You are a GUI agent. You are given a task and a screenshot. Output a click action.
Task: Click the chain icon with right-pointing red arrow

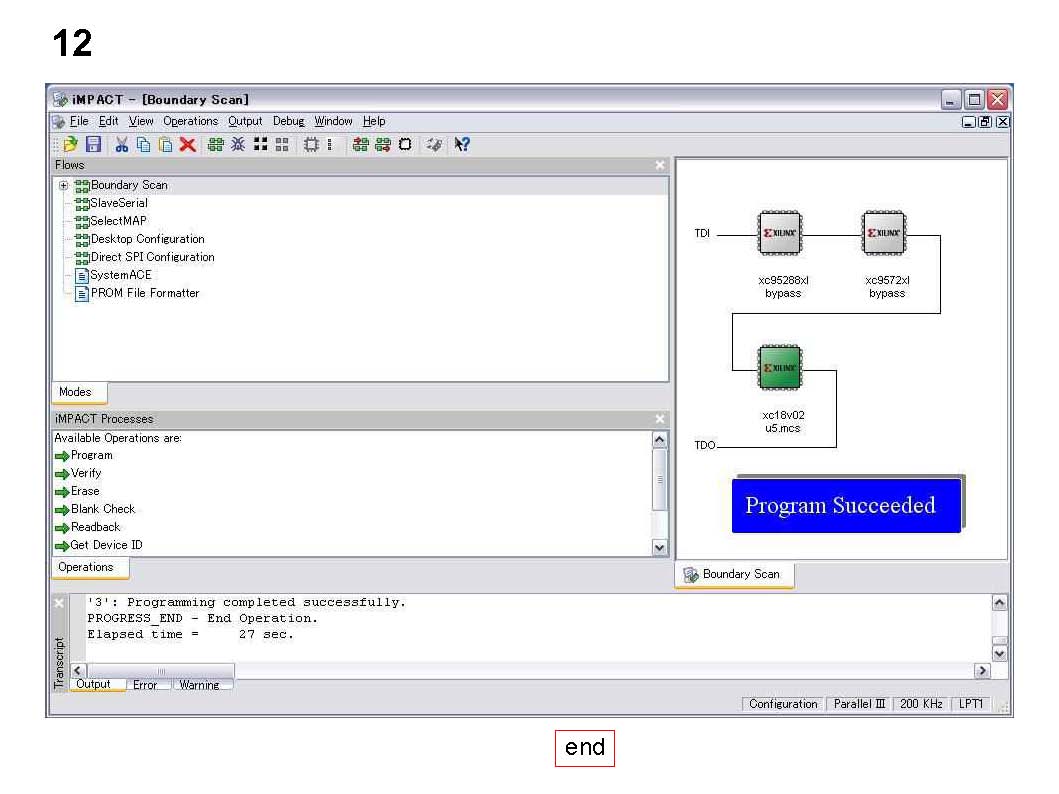(x=383, y=144)
